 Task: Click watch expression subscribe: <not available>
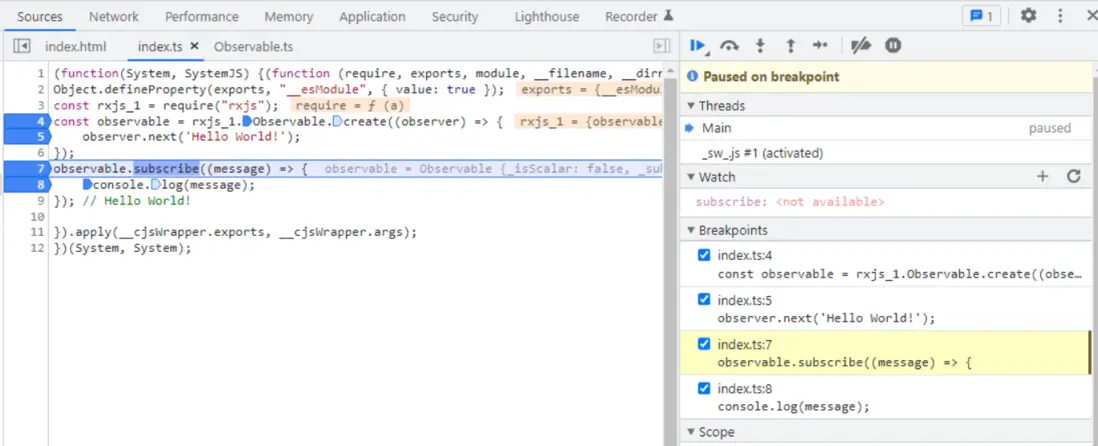coord(790,202)
